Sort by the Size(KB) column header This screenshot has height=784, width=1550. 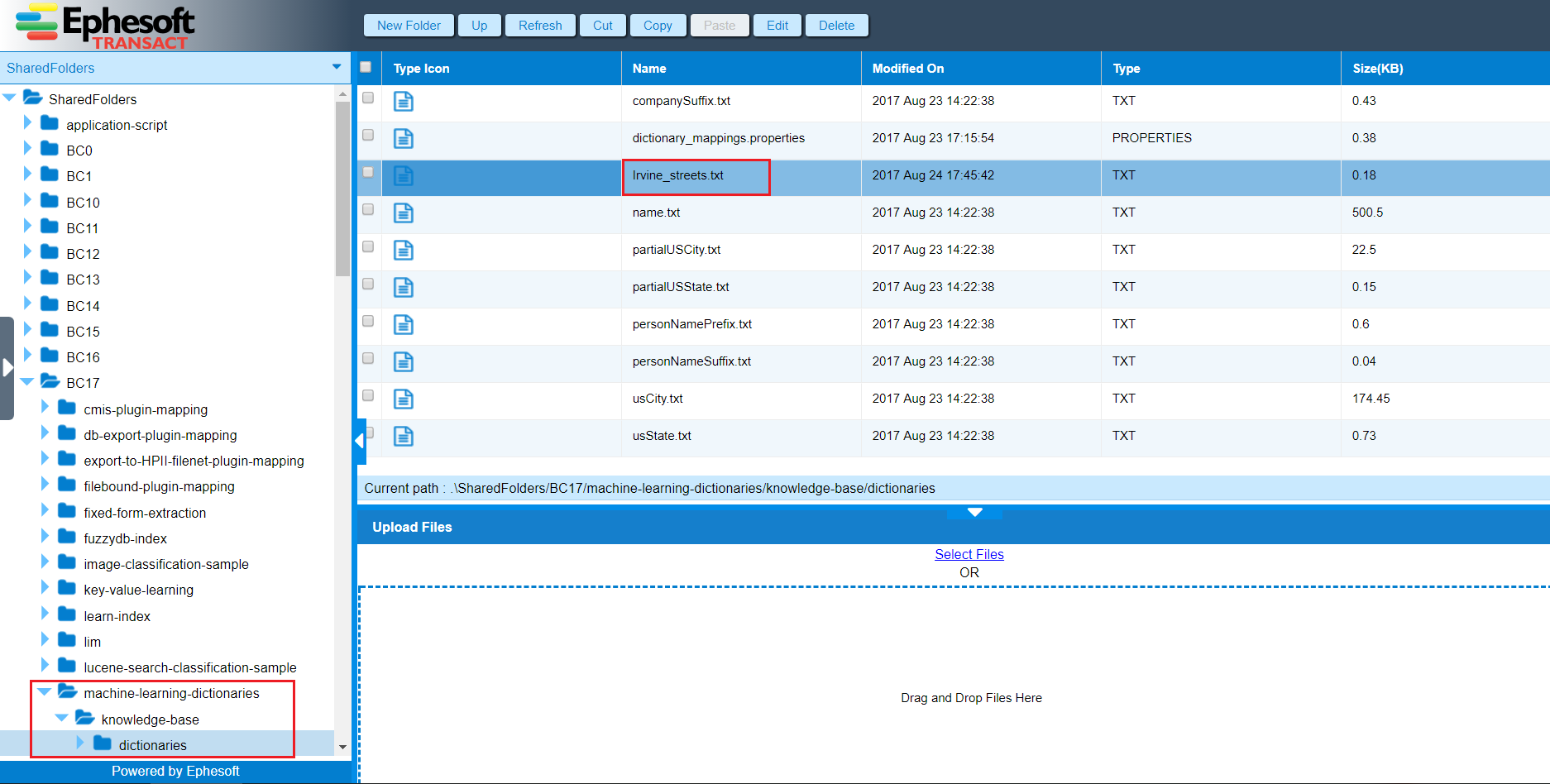pyautogui.click(x=1445, y=69)
